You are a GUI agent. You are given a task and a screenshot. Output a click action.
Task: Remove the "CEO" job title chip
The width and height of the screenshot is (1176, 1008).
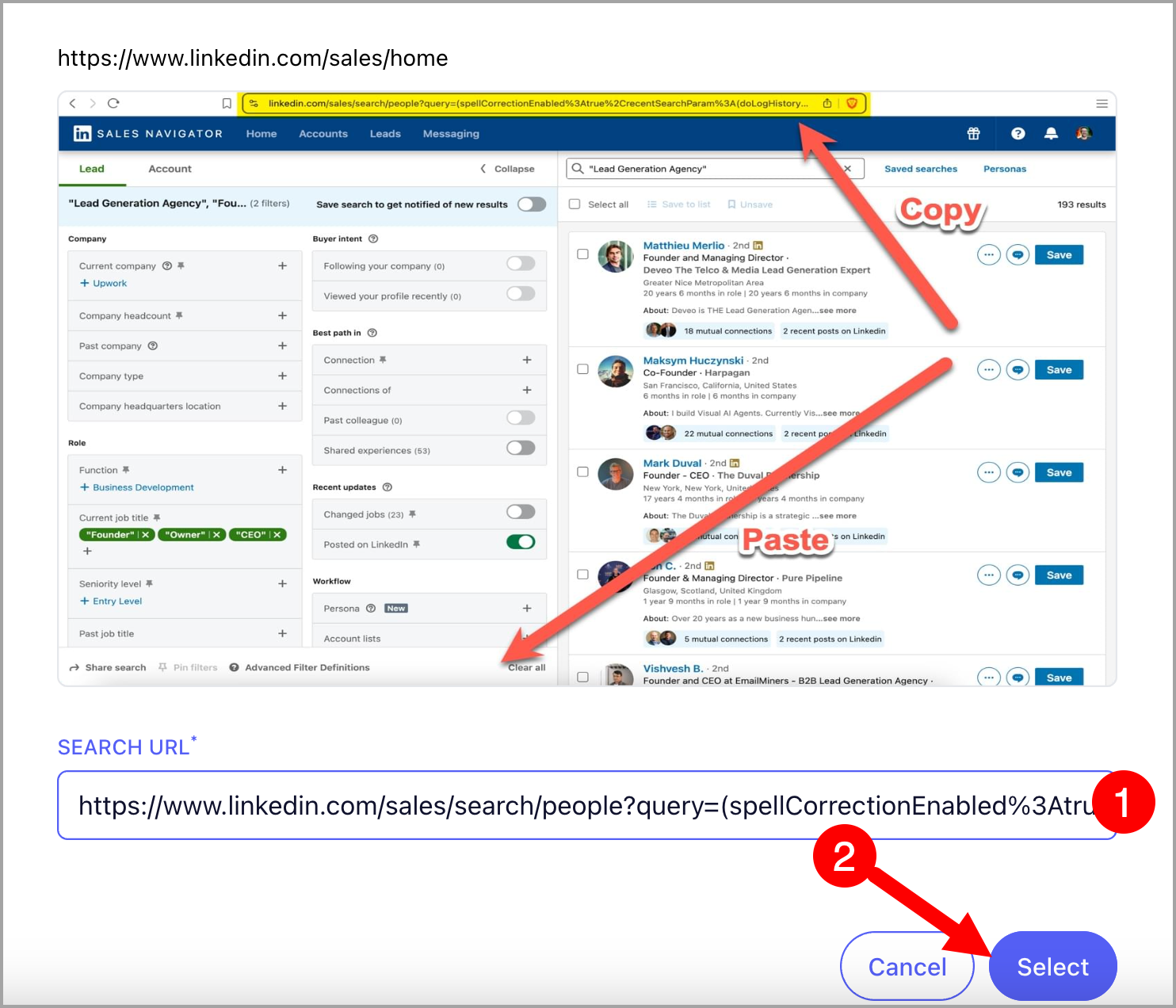(x=277, y=535)
